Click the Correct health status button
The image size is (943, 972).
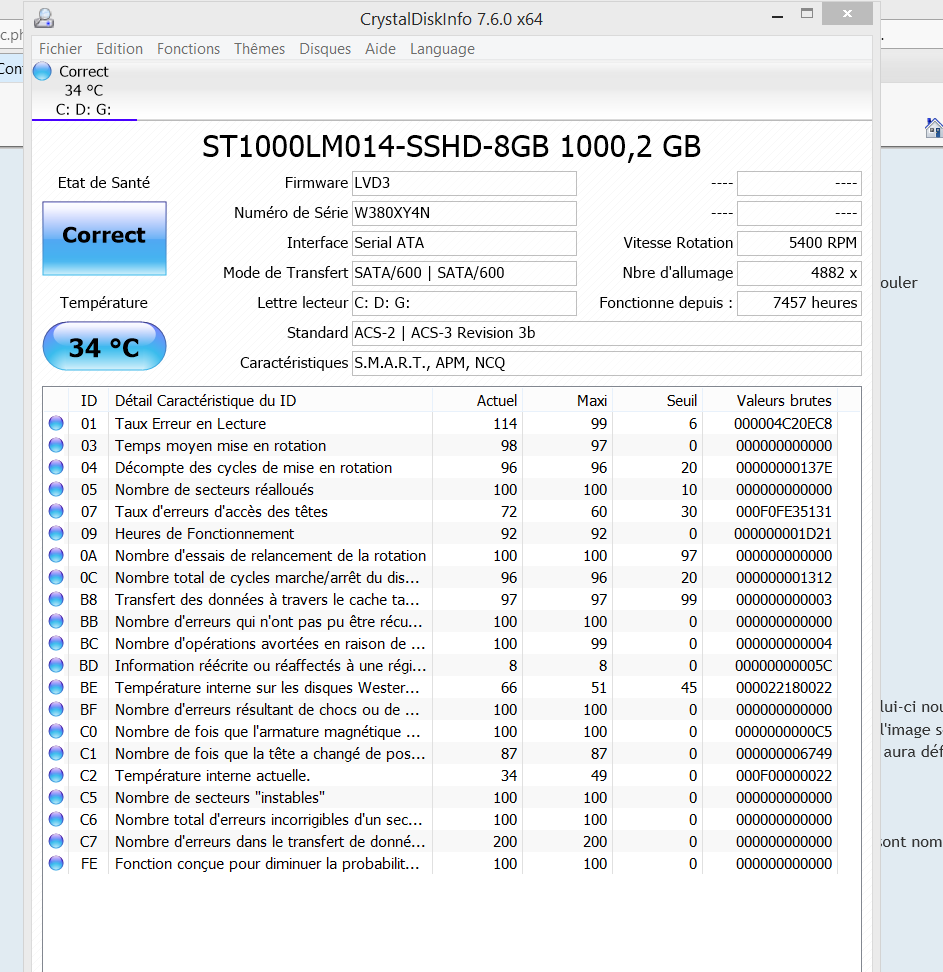[104, 238]
